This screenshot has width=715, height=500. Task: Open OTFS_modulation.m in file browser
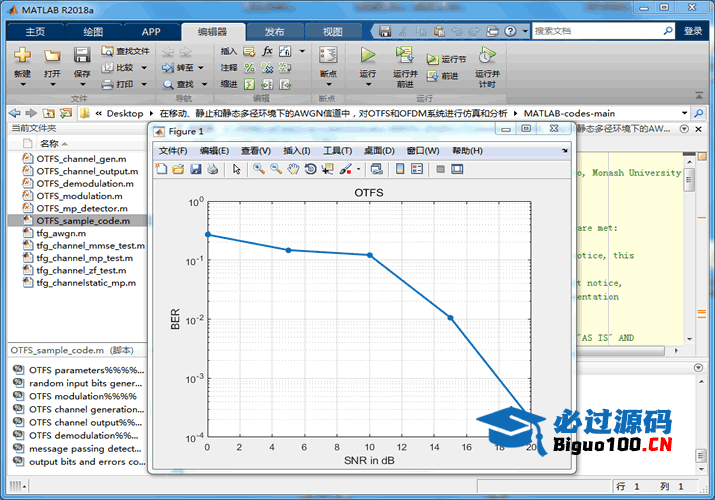pyautogui.click(x=79, y=196)
